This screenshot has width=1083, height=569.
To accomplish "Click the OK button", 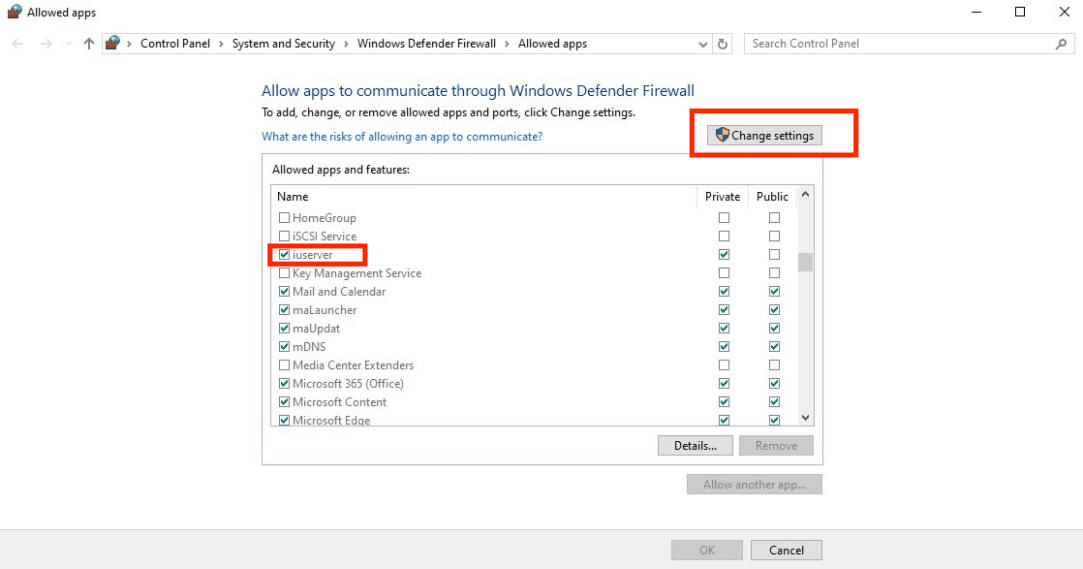I will pos(707,550).
